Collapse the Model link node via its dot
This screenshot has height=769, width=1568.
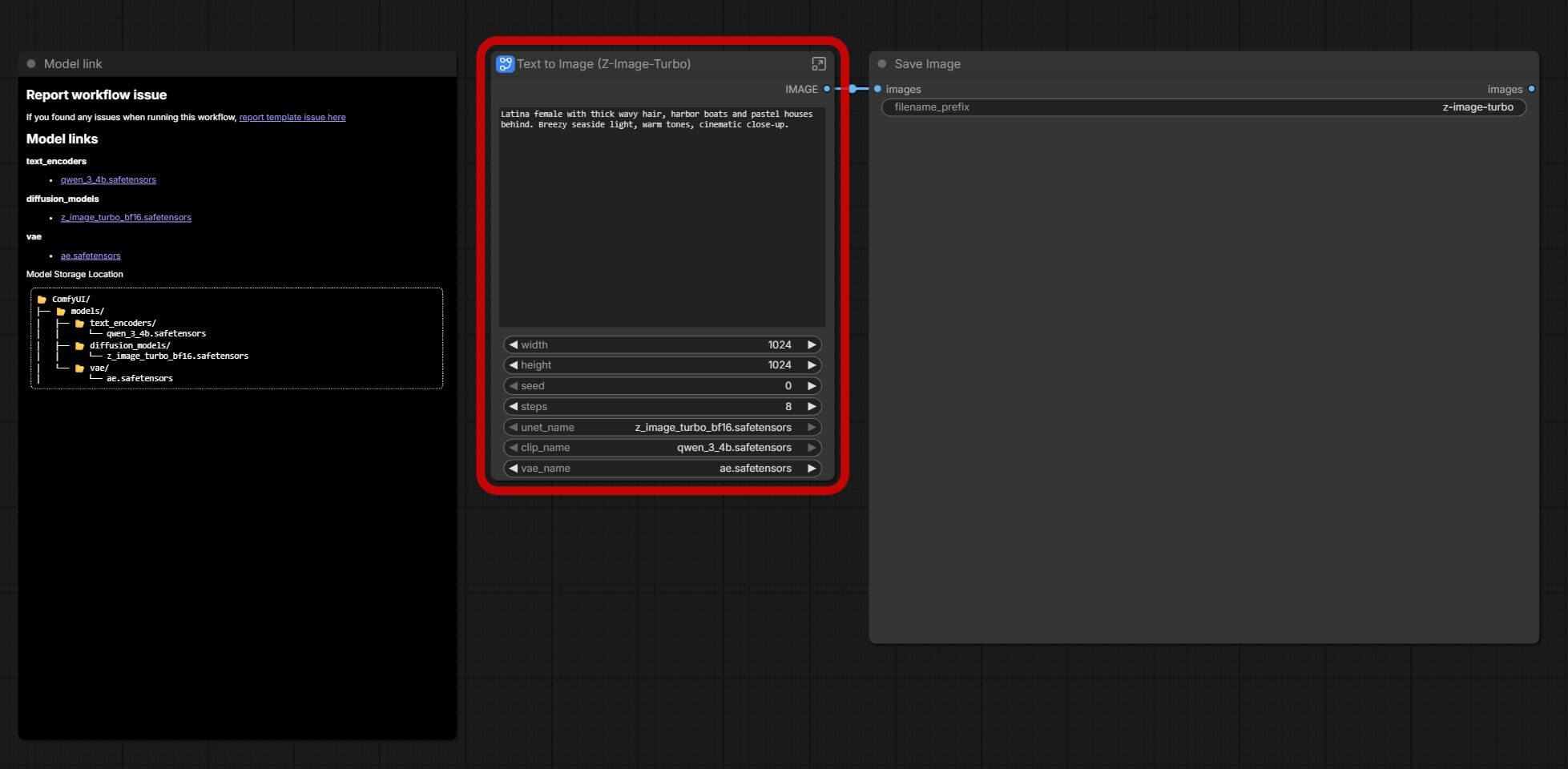[x=31, y=64]
